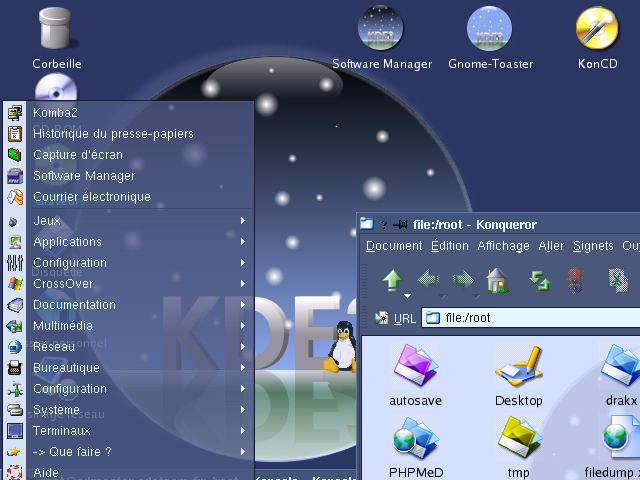Go forward with the Konqueror right arrow
Screen dimensions: 640x480
click(463, 280)
